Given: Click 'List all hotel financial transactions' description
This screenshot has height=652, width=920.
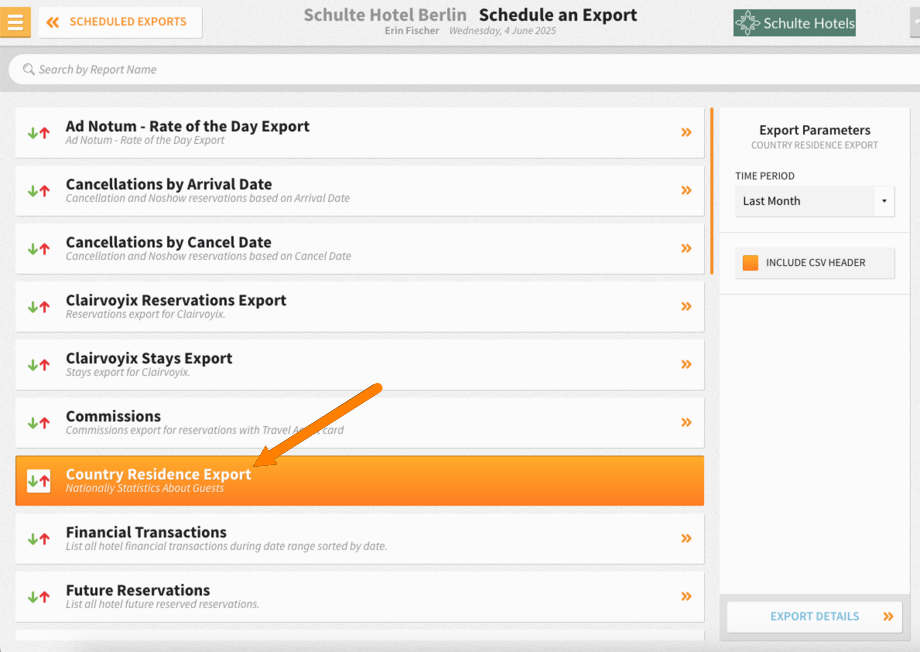Looking at the screenshot, I should point(226,546).
